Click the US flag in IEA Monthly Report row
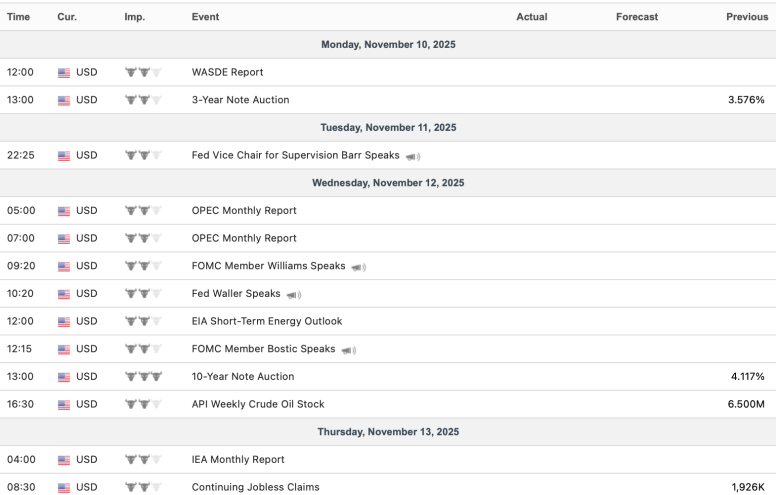Screen dimensions: 776x495 click(65, 460)
